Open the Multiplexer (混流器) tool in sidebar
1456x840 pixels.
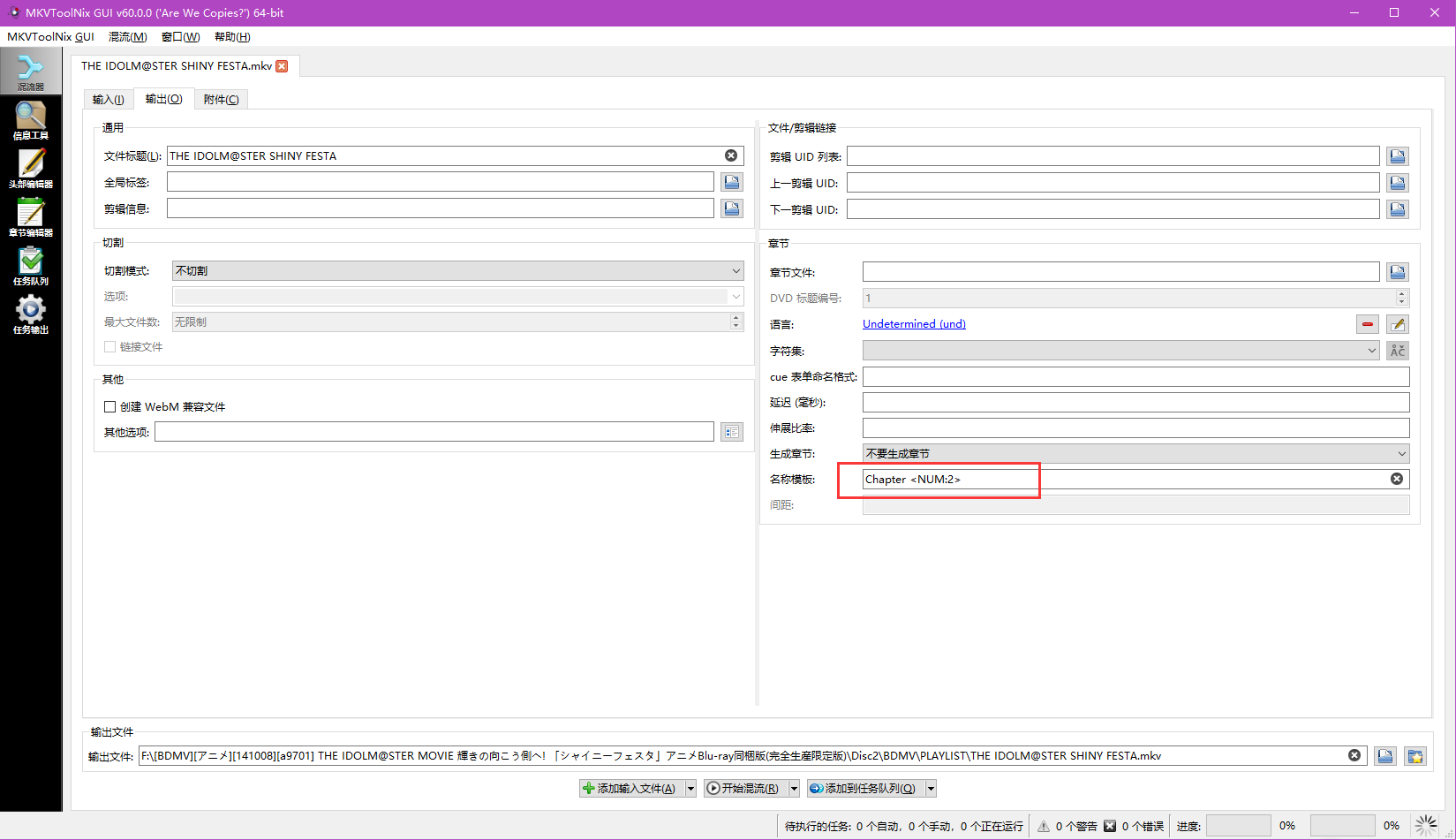(31, 72)
